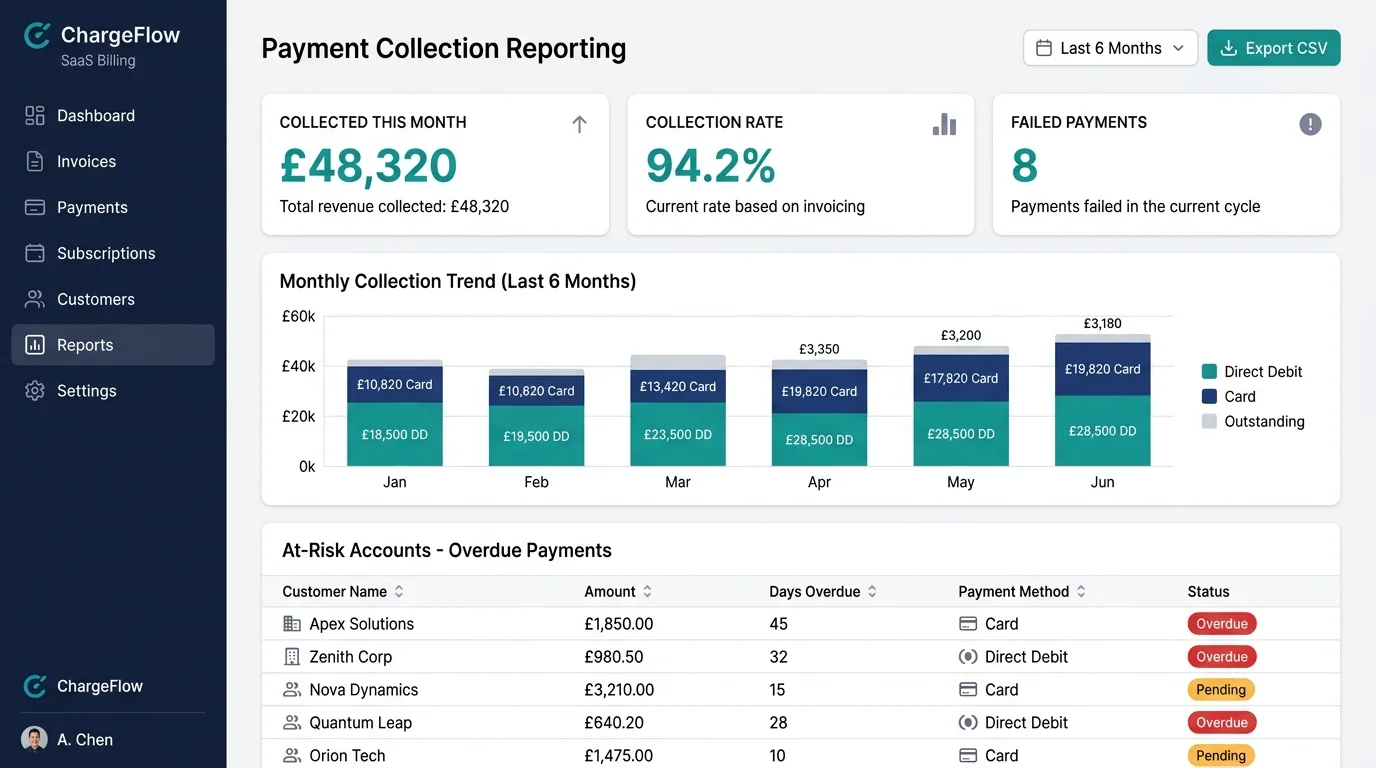Screen dimensions: 1376x768
Task: Click the warning icon on Failed Payments card
Action: (1310, 123)
